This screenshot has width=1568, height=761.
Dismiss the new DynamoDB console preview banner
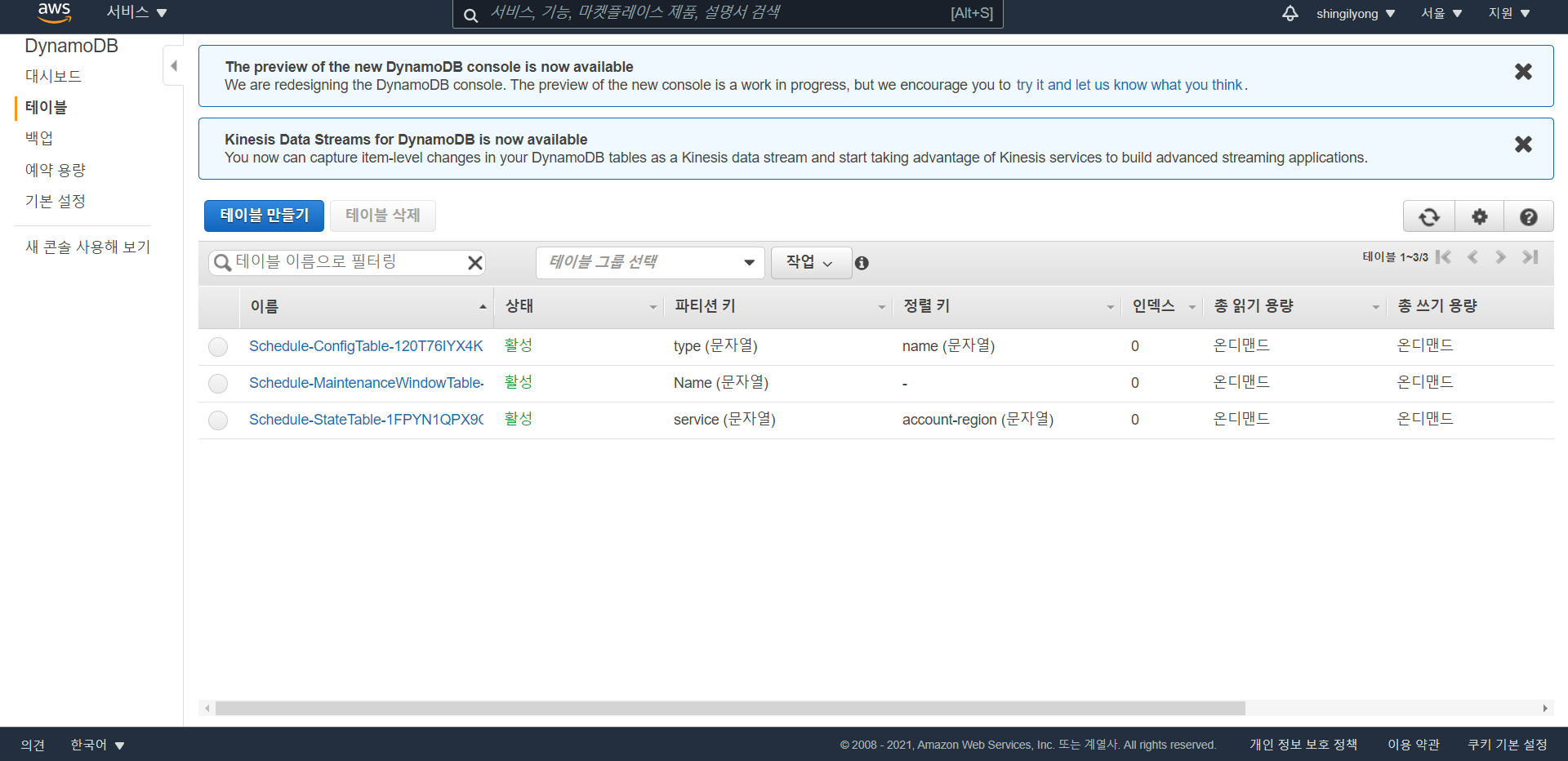tap(1523, 72)
